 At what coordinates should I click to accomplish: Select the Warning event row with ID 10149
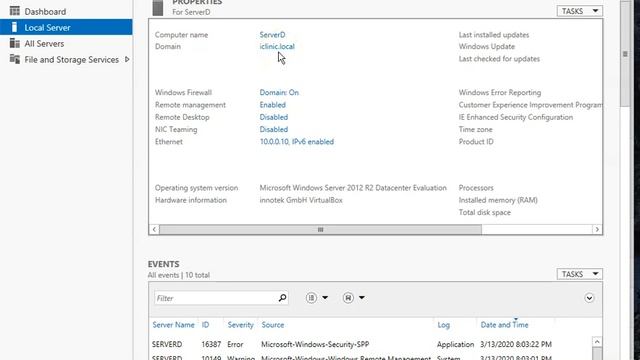coord(371,357)
